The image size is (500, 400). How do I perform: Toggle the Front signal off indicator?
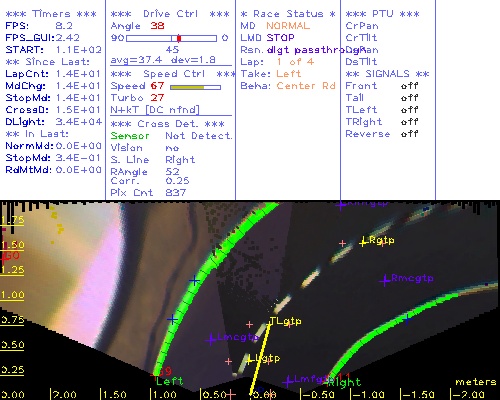[409, 86]
